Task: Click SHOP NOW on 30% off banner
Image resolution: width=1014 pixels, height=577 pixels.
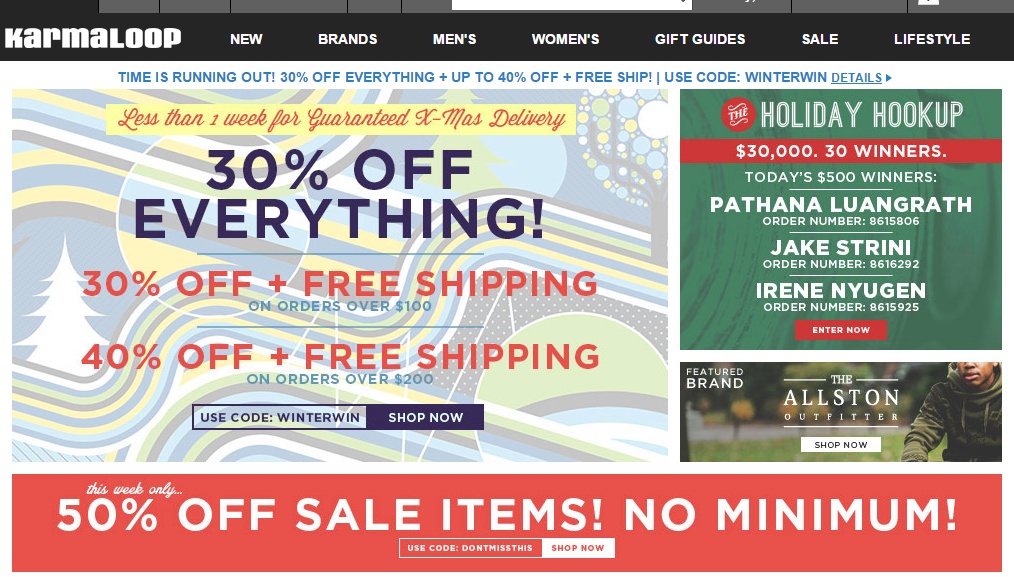Action: click(x=426, y=417)
